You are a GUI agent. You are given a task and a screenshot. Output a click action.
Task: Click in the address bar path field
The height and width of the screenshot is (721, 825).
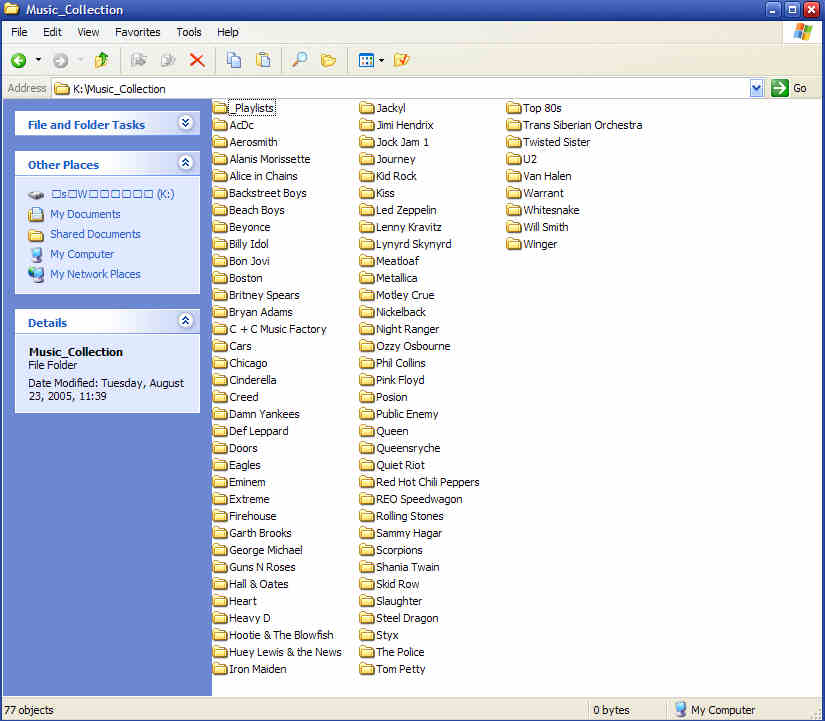tap(400, 88)
